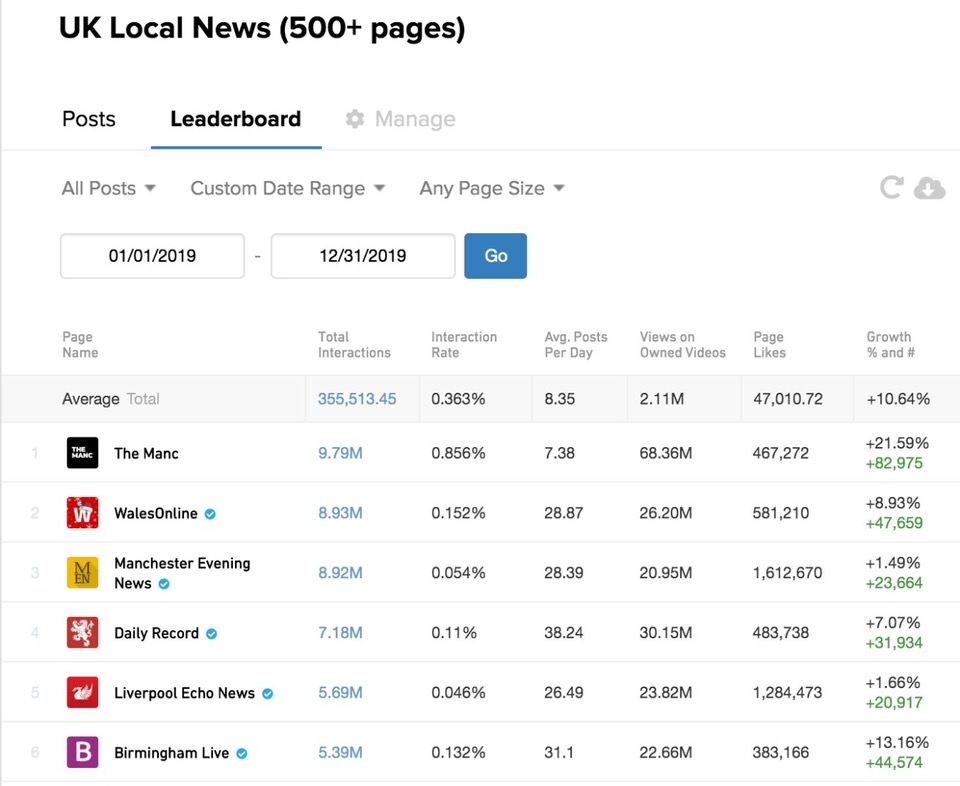Click WalesOnline verified badge
The width and height of the screenshot is (960, 786).
210,514
